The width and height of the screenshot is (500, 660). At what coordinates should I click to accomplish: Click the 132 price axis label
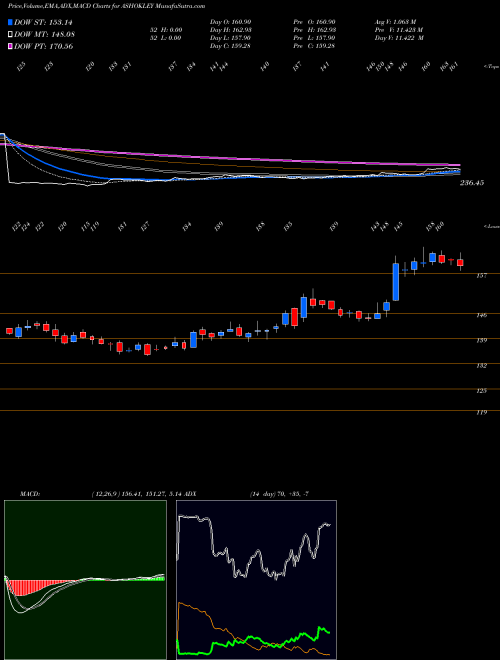click(482, 365)
